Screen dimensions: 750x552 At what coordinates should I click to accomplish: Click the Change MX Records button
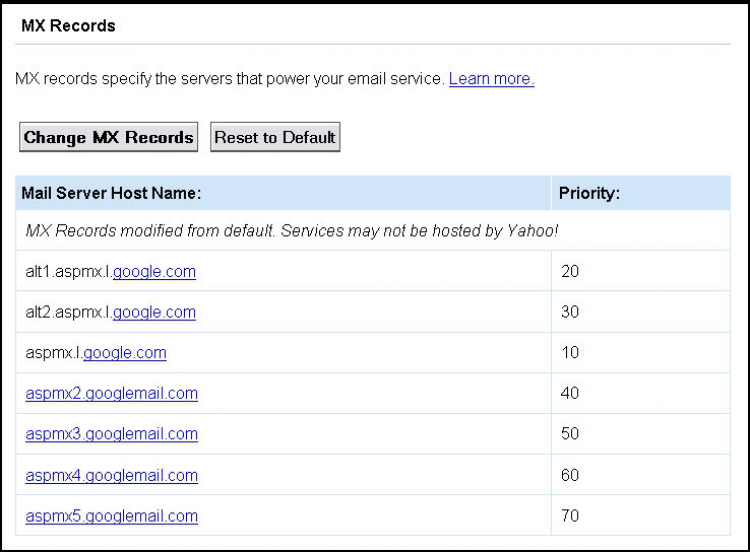tap(109, 137)
